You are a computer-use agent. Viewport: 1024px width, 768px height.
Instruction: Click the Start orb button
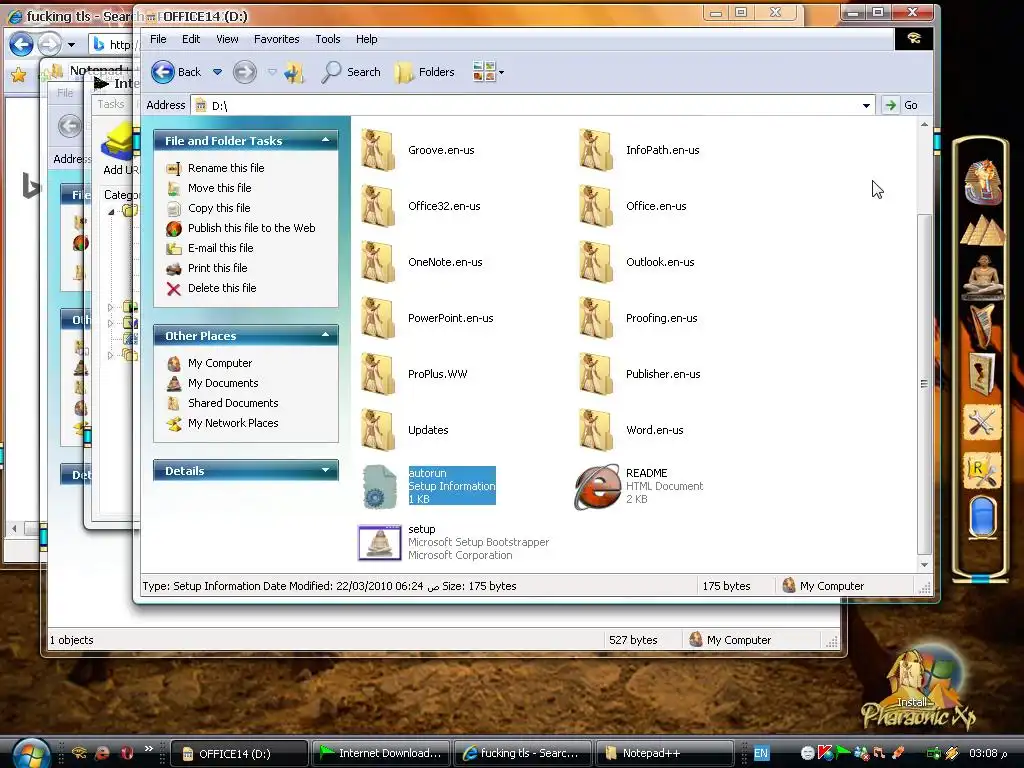point(29,753)
